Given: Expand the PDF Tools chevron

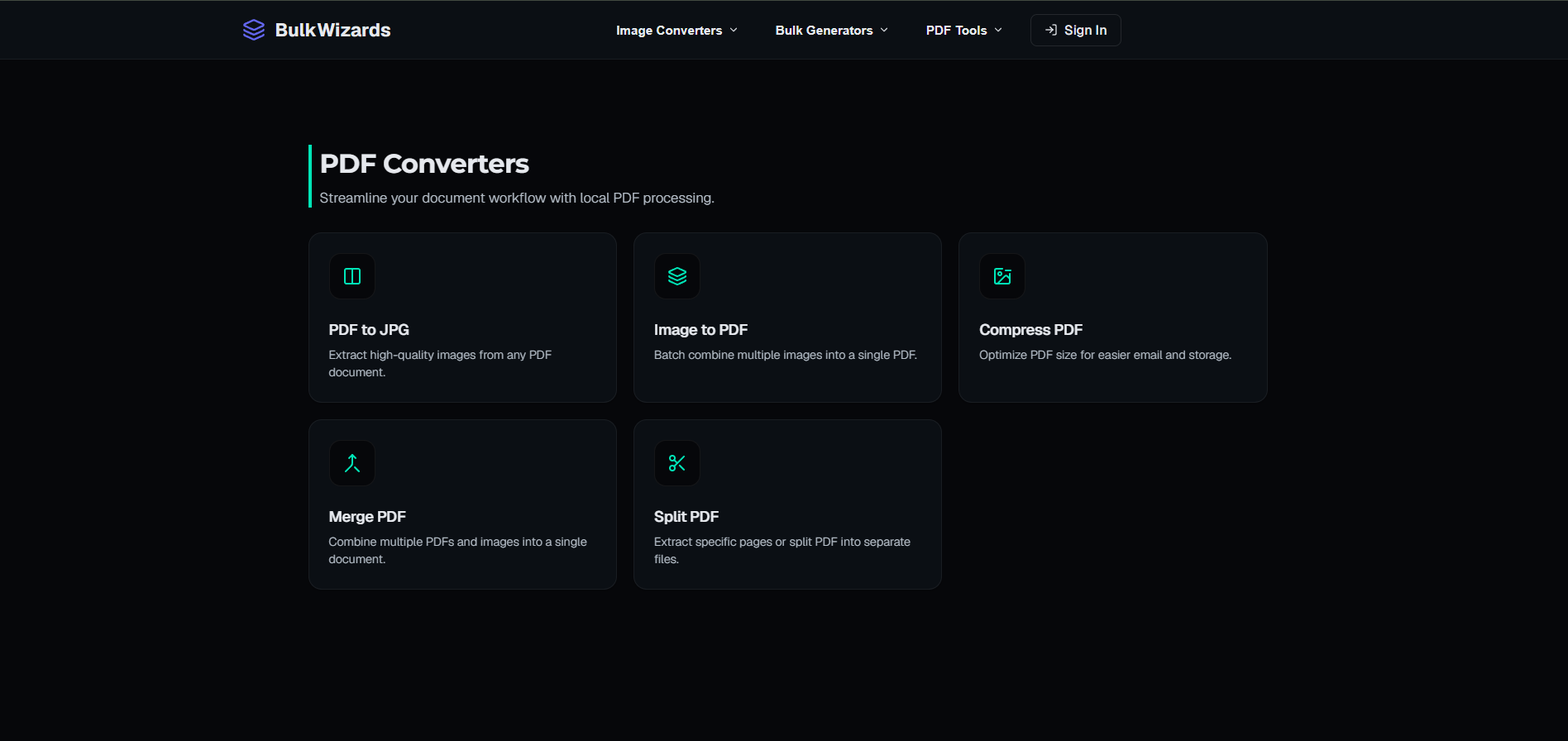Looking at the screenshot, I should 998,30.
